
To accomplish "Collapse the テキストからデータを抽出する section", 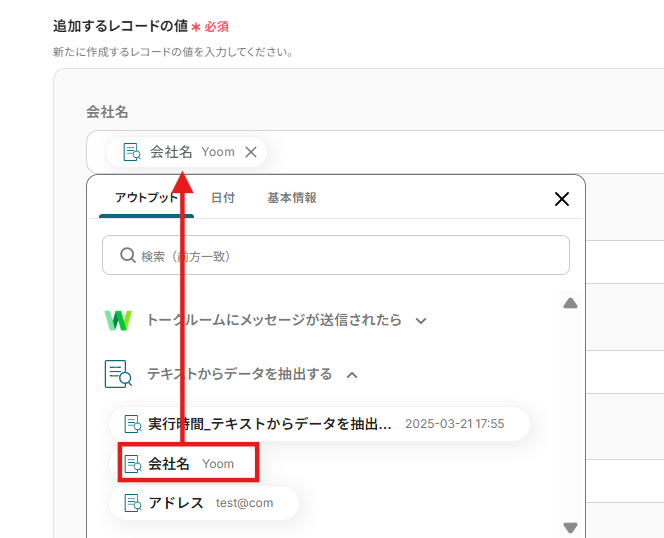I will click(x=352, y=375).
